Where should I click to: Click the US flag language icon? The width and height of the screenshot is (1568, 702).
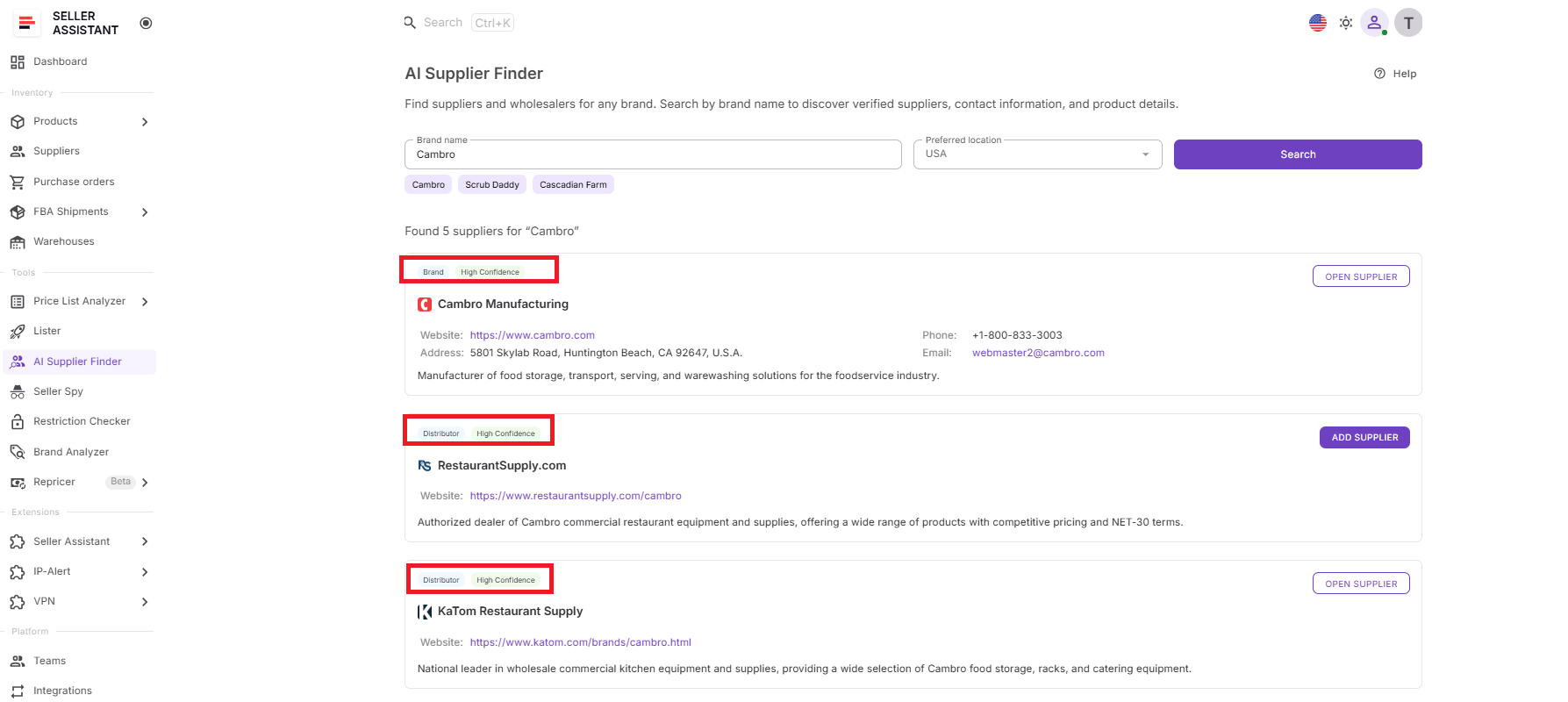1318,23
